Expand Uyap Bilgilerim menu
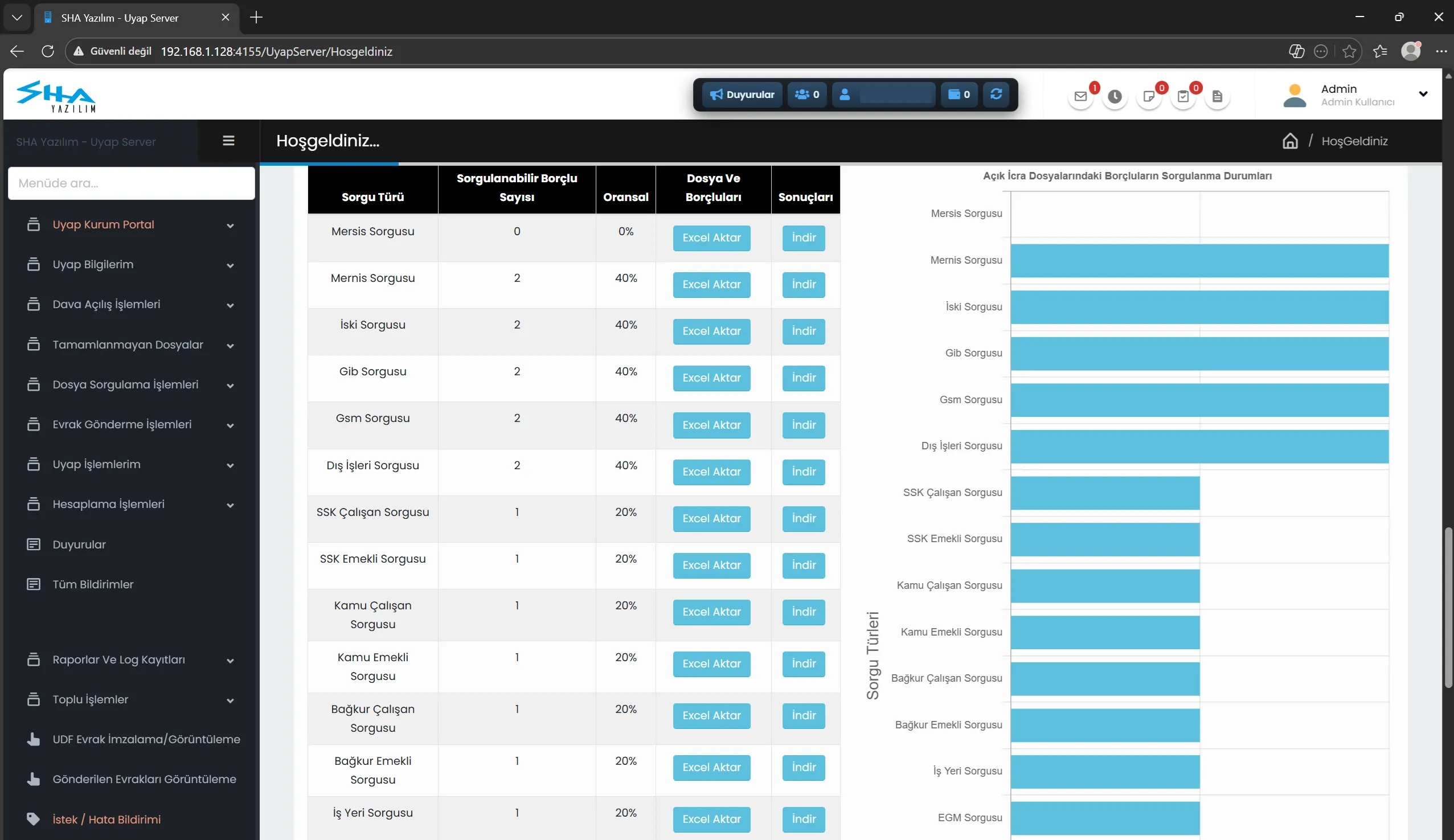 (x=131, y=264)
